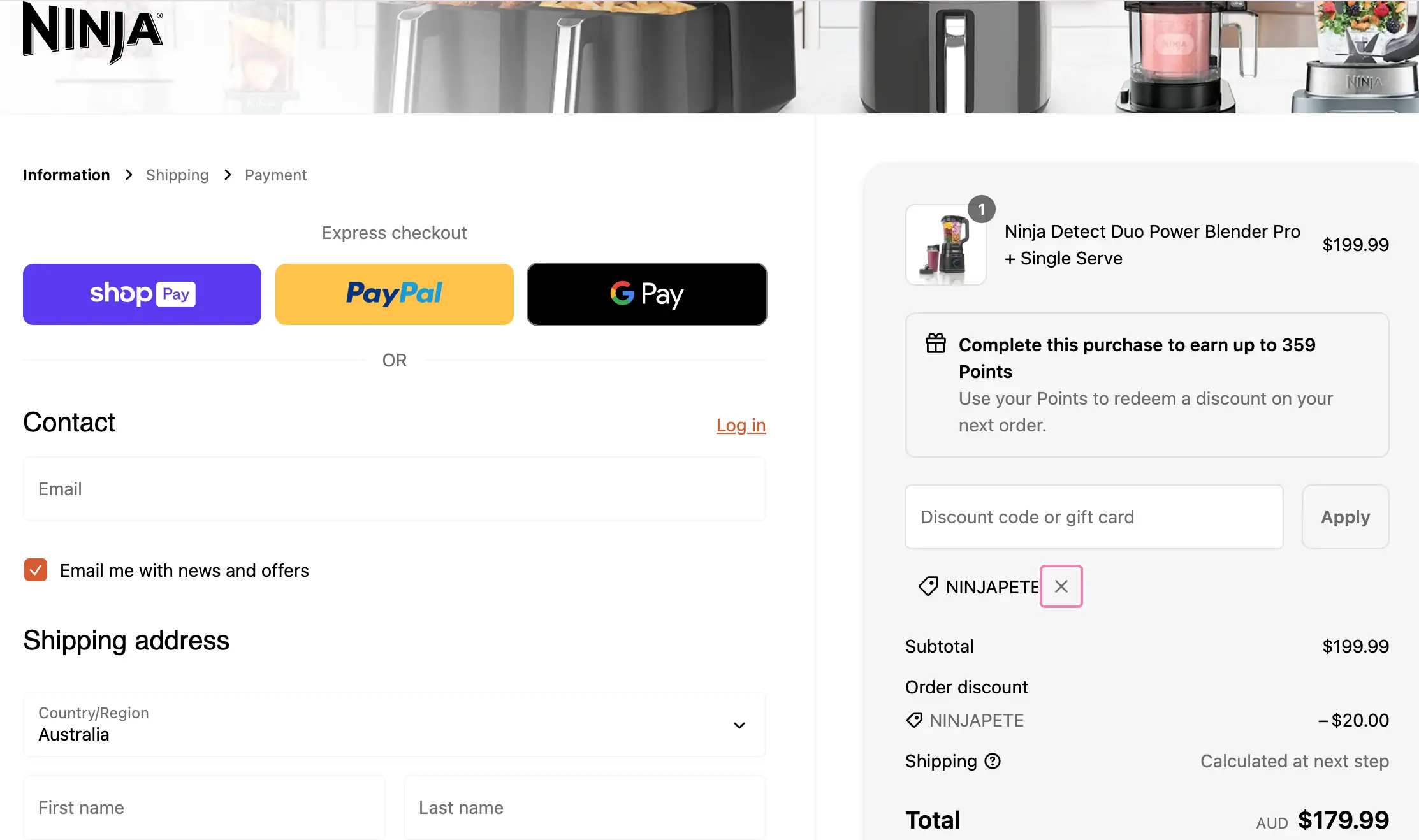Focus the Email input field
This screenshot has height=840, width=1419.
point(394,489)
